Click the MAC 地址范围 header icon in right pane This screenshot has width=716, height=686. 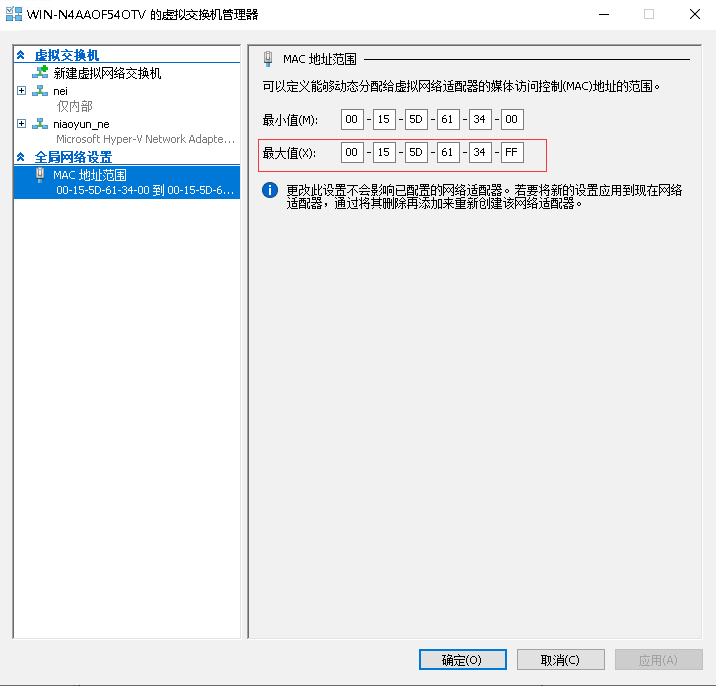[268, 59]
